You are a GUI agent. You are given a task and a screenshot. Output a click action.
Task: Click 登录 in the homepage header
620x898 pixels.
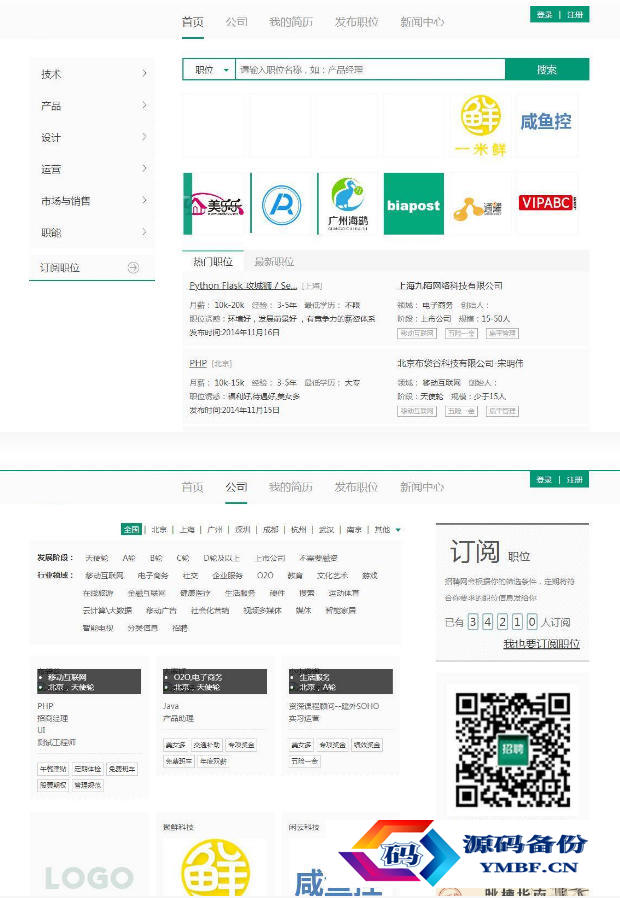544,14
